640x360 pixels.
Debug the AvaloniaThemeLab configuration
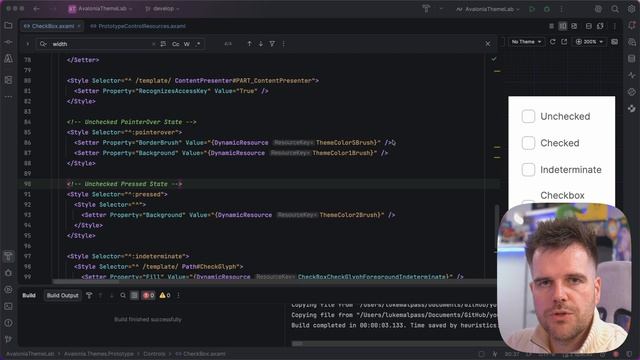tap(547, 9)
